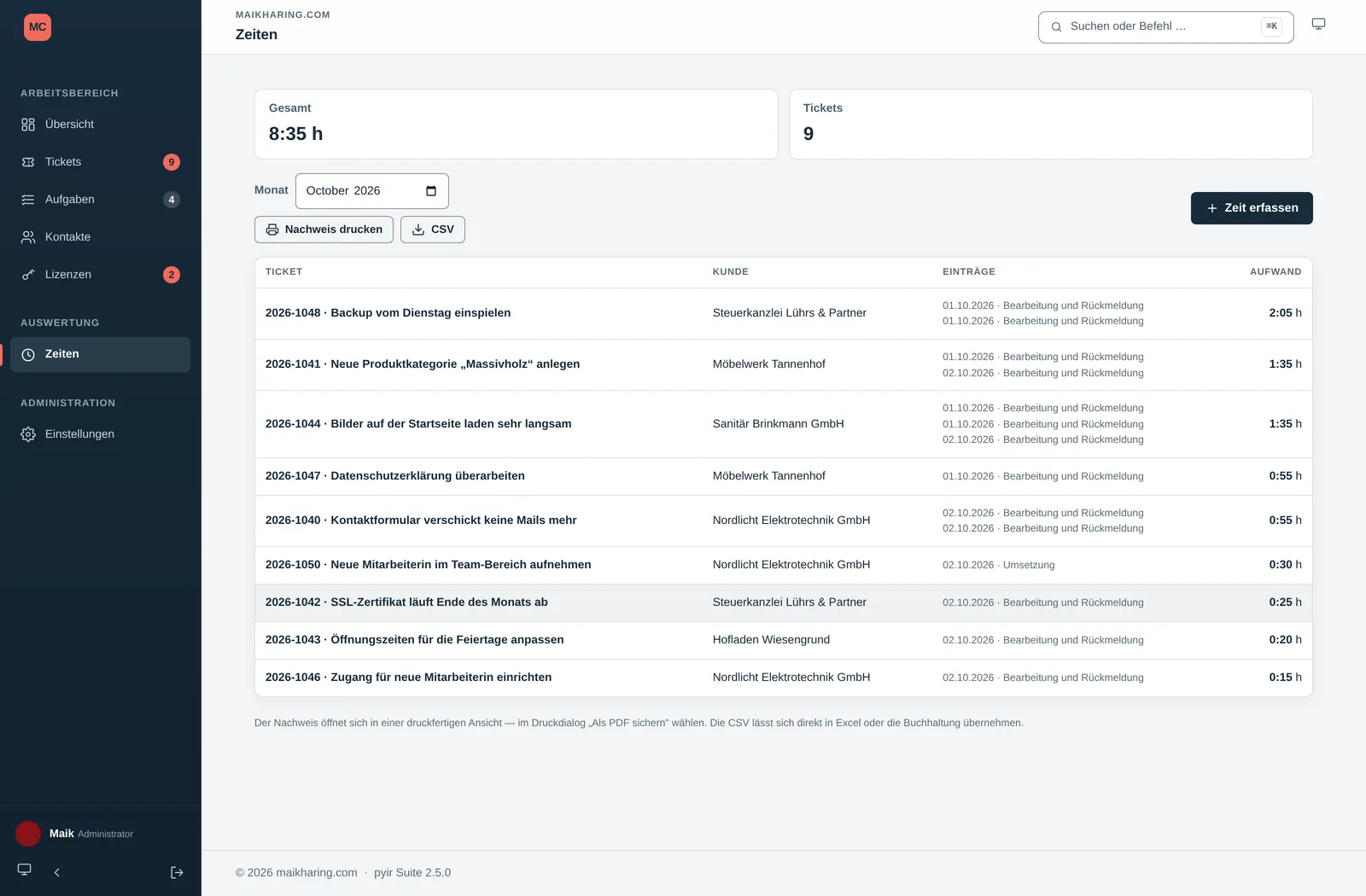Click Zeit erfassen button
Viewport: 1366px width, 896px height.
1252,208
